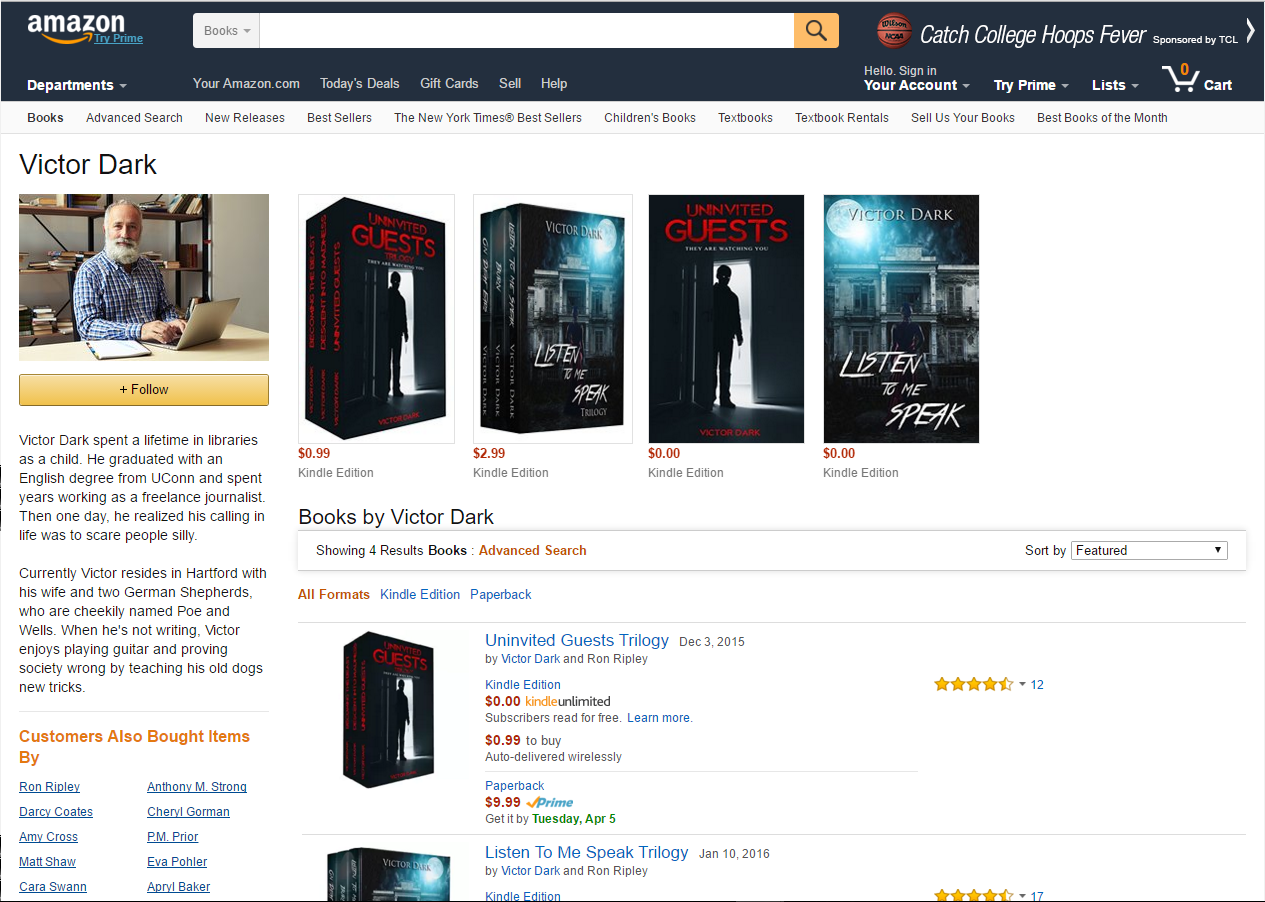Image resolution: width=1265 pixels, height=902 pixels.
Task: Go to Today's Deals
Action: 360,84
